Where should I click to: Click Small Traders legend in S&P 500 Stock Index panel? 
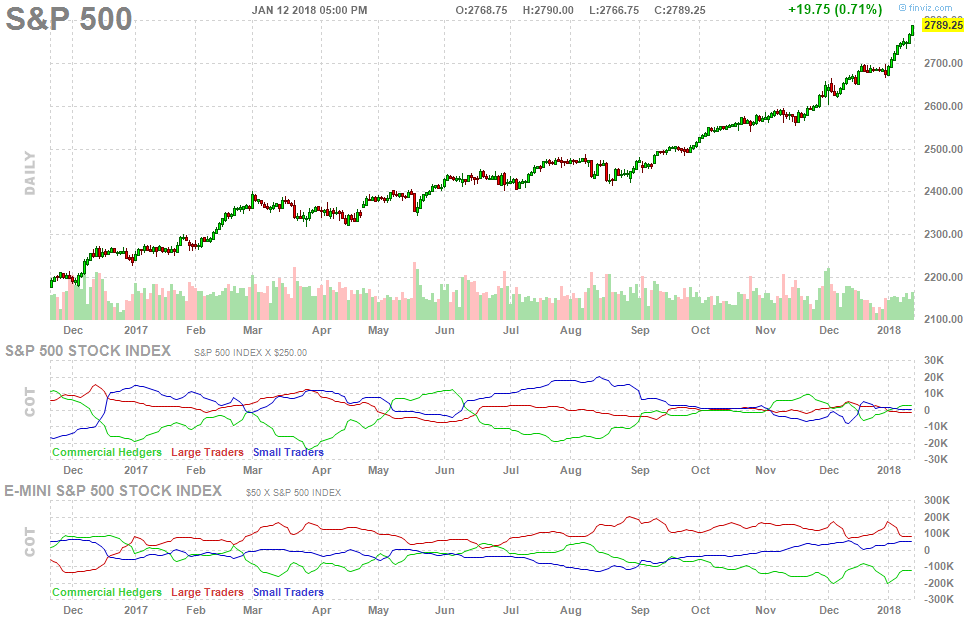pos(288,452)
